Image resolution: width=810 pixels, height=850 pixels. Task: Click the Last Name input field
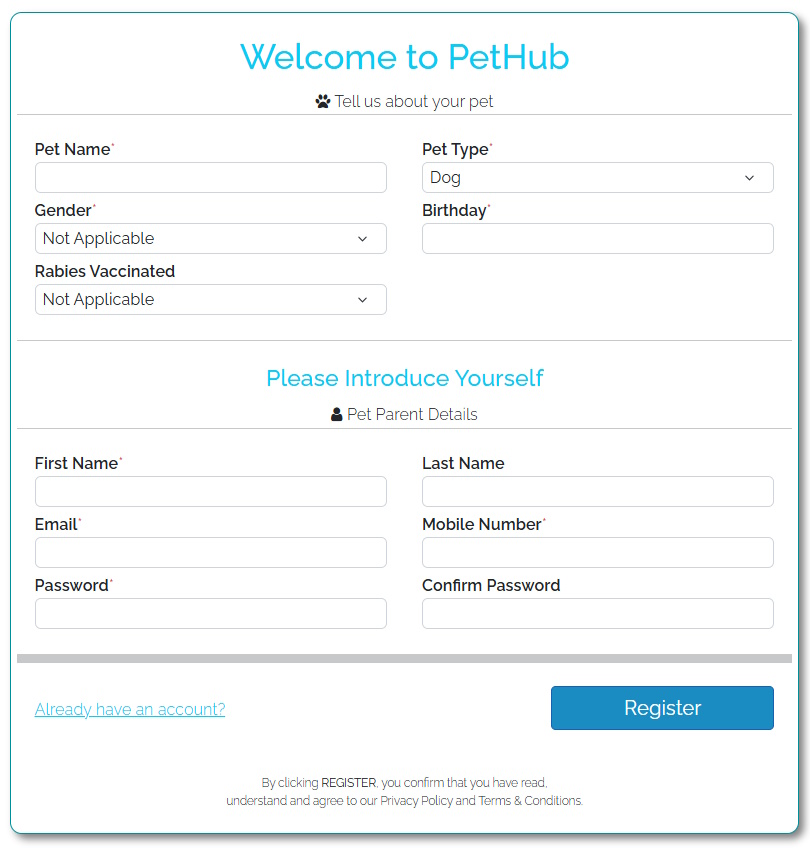click(x=597, y=491)
